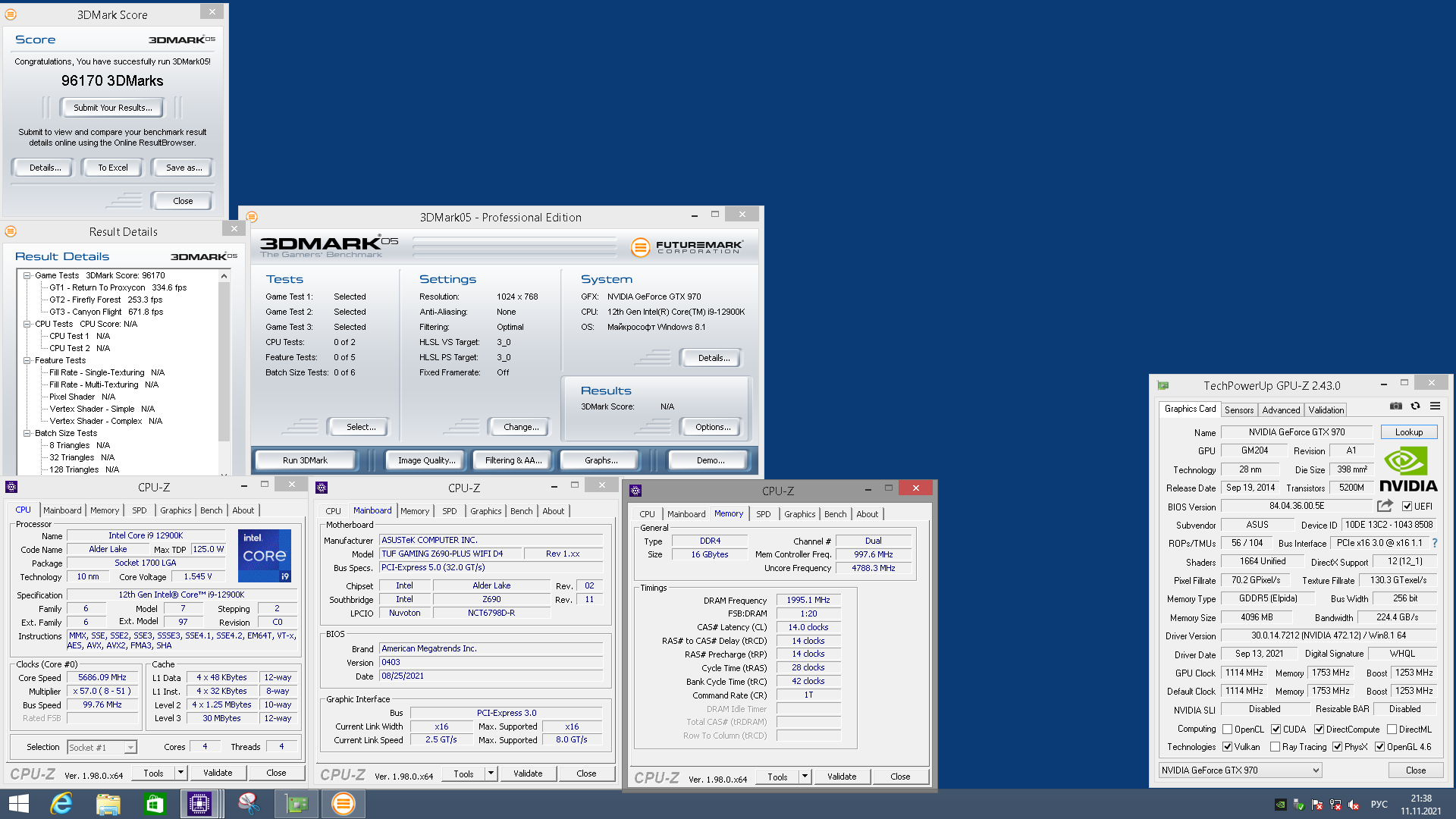
Task: Click 3DMark05 window title icon
Action: tap(252, 217)
